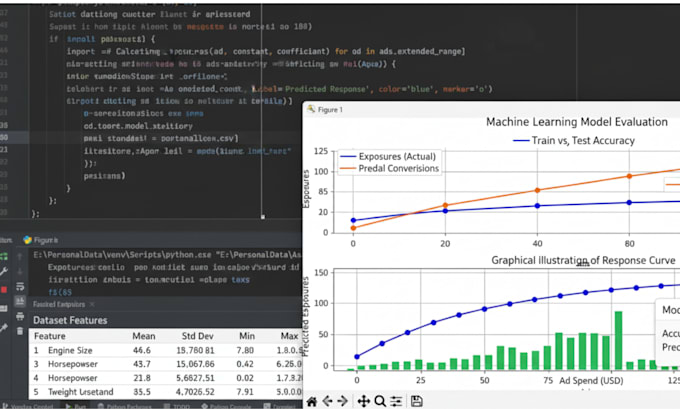This screenshot has width=680, height=409.
Task: Click 'Graphical Illustration of Response Curve' title
Action: pos(583,260)
